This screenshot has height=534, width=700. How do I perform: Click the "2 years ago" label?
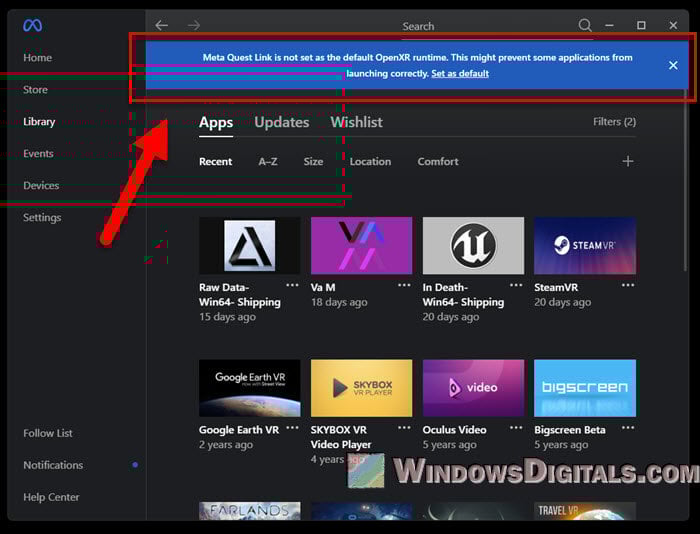226,445
